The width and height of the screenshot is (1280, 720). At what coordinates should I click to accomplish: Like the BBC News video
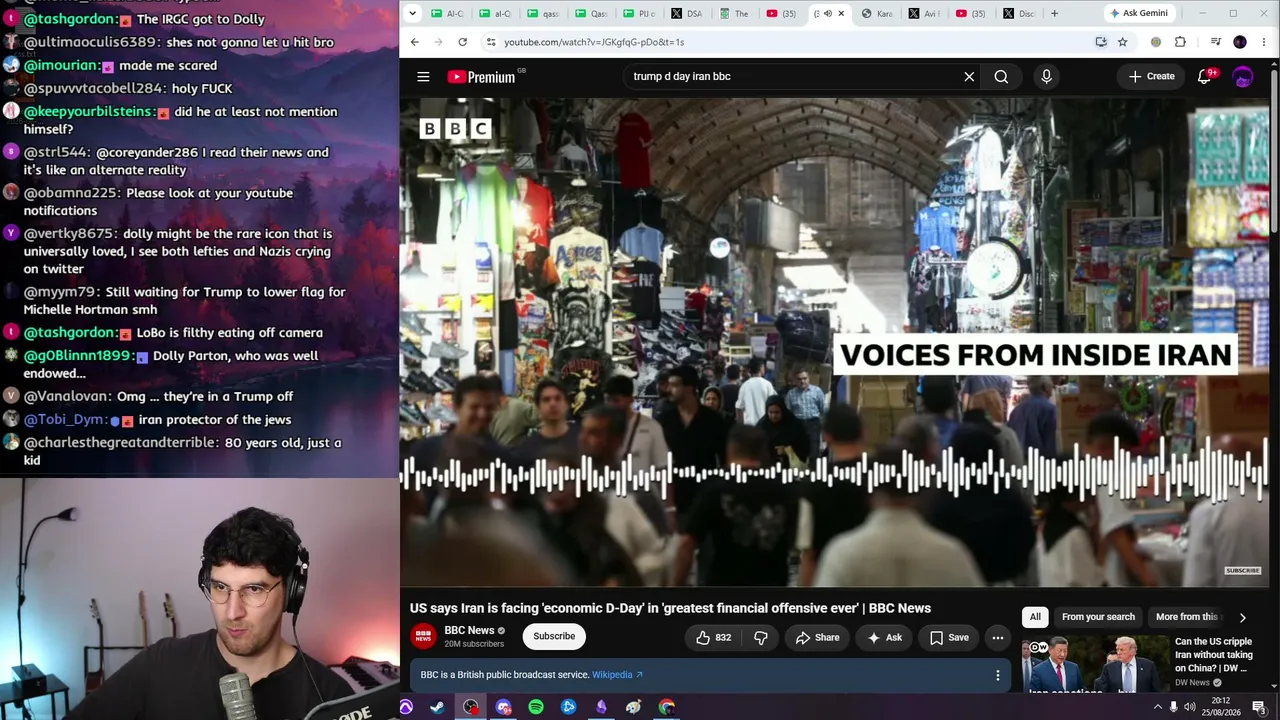pyautogui.click(x=713, y=638)
